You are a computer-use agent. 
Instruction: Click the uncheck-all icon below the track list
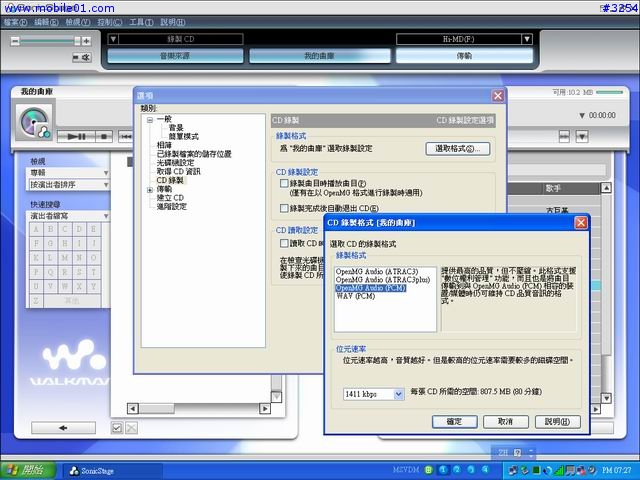click(x=131, y=428)
